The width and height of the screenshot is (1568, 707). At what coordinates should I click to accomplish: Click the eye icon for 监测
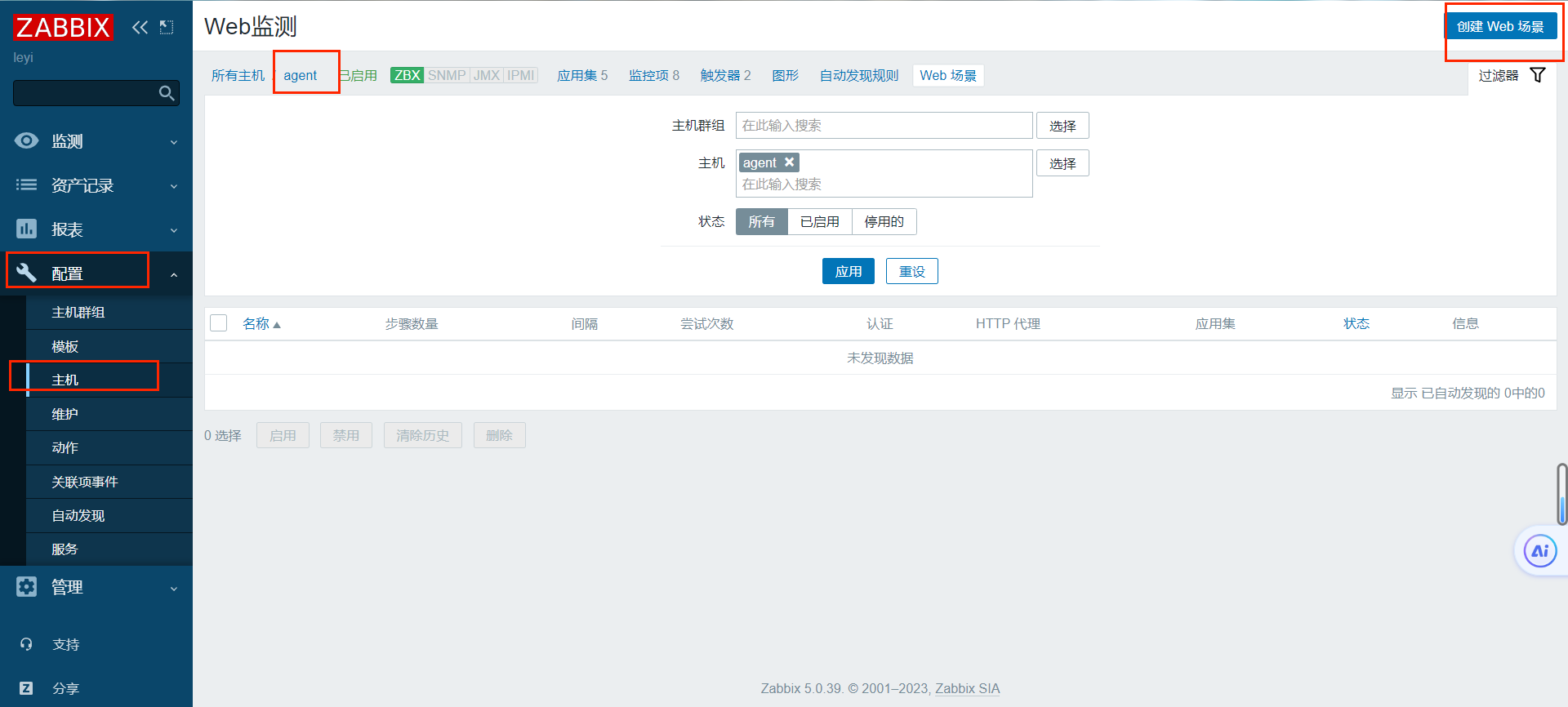tap(26, 140)
